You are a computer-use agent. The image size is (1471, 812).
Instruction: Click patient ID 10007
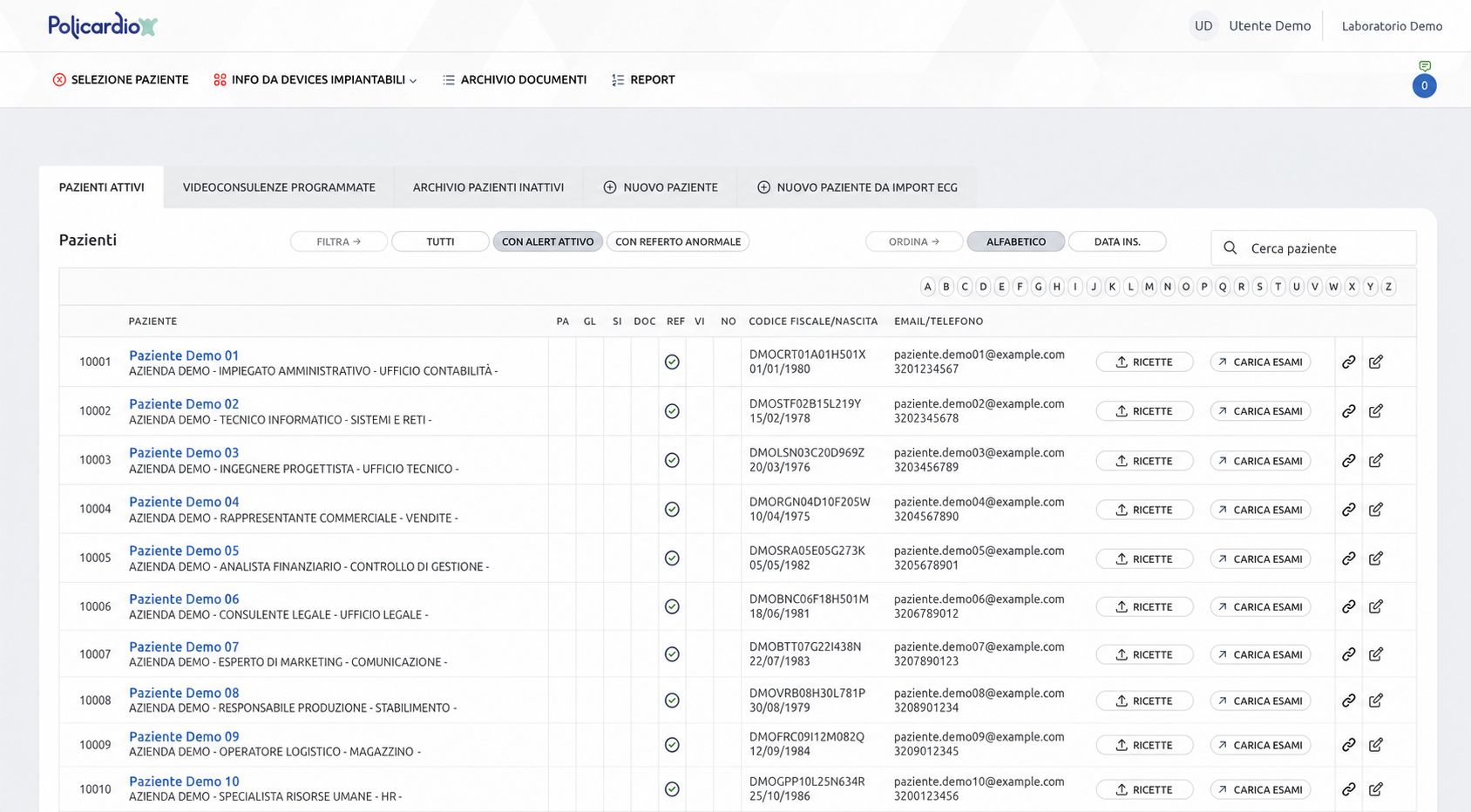tap(95, 654)
